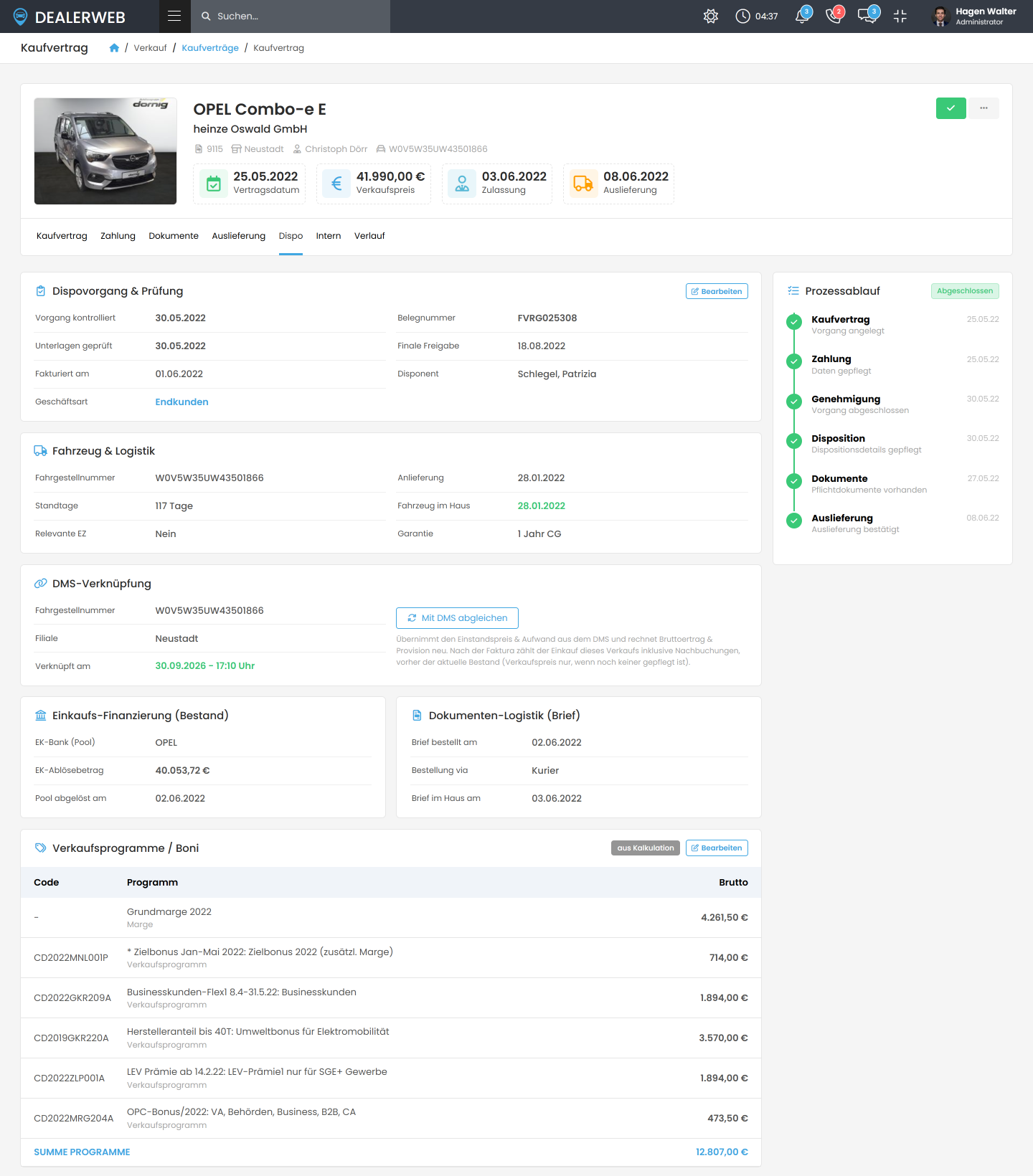Click the aus Kalkulation badge

tap(646, 848)
